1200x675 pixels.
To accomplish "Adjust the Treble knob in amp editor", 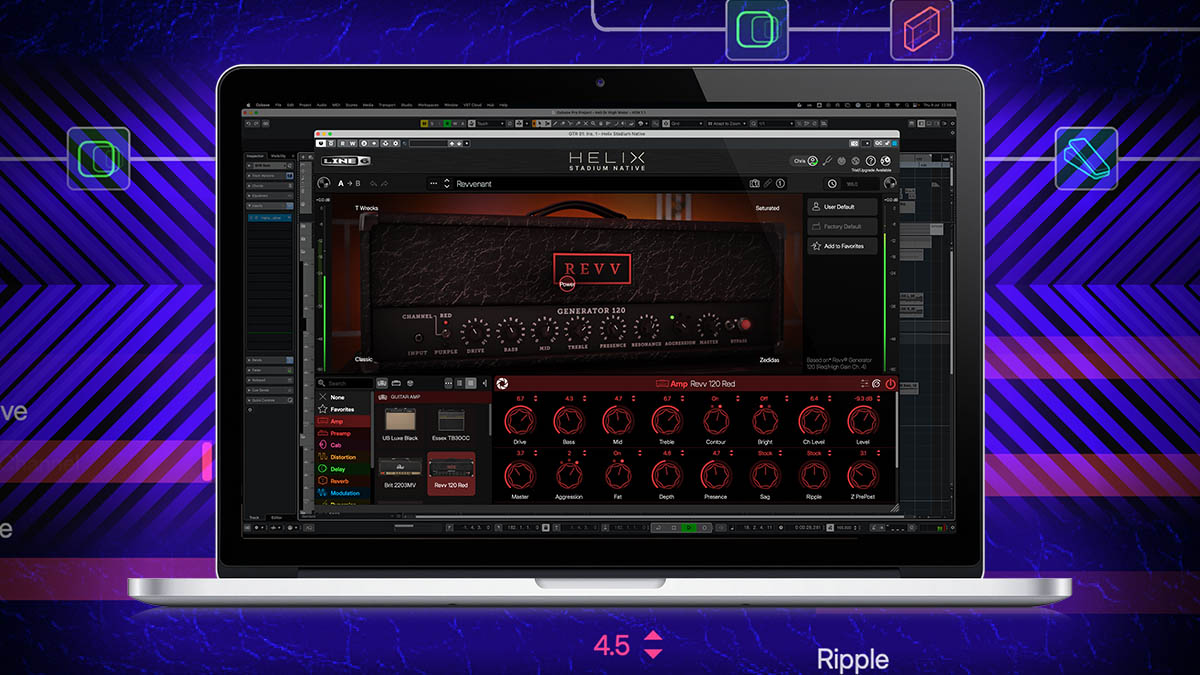I will point(667,422).
